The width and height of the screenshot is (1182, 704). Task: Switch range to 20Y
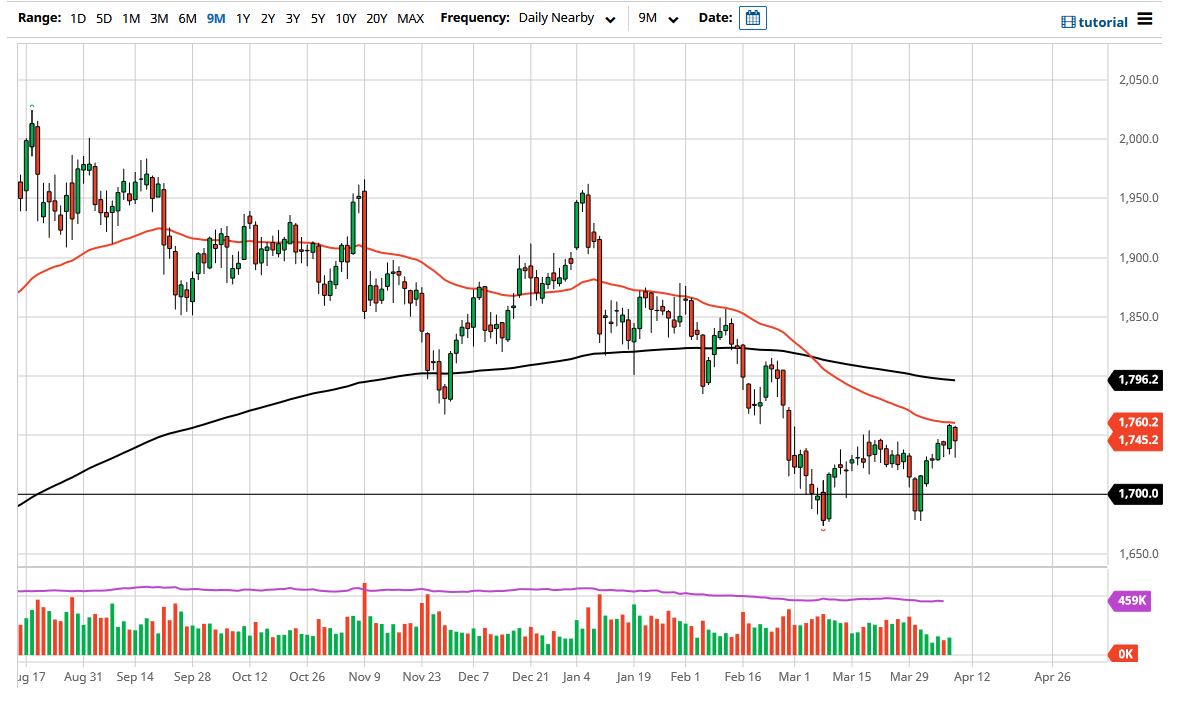tap(377, 19)
